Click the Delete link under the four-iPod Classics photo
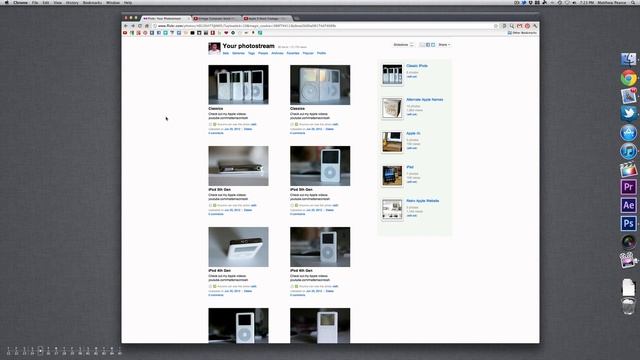This screenshot has height=360, width=640. coord(248,129)
